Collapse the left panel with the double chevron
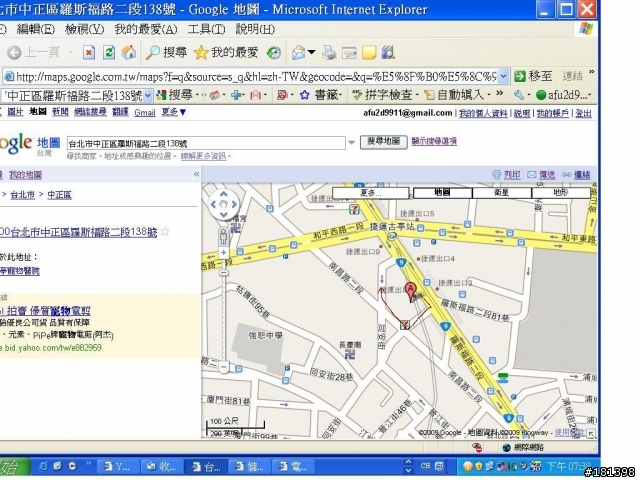640x480 pixels. [x=196, y=174]
